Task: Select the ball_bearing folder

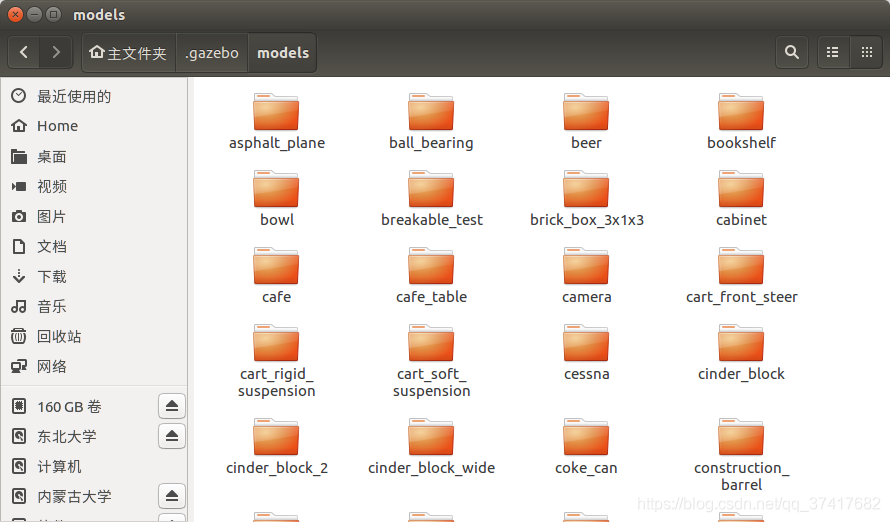Action: (431, 121)
